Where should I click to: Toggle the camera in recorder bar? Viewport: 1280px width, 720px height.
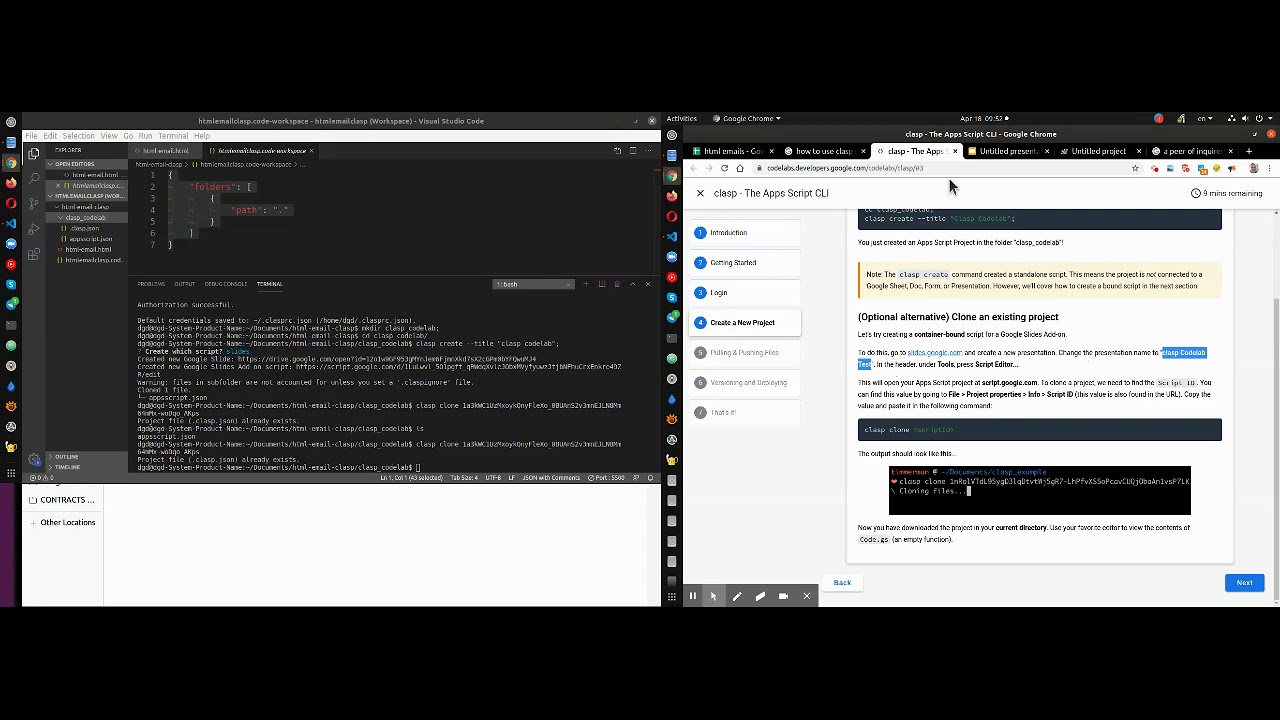pyautogui.click(x=783, y=596)
